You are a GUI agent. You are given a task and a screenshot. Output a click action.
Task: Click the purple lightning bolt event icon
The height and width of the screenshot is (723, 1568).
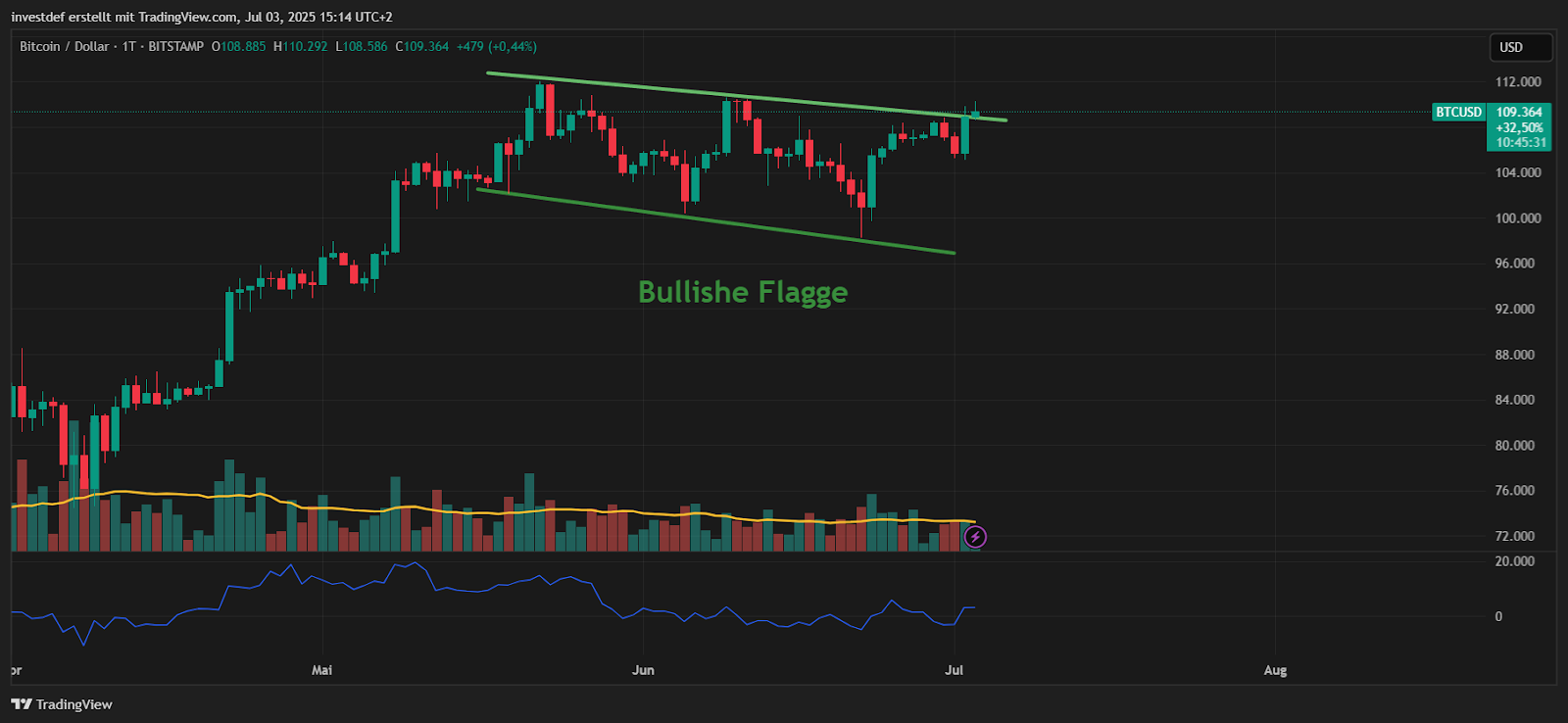pyautogui.click(x=975, y=536)
